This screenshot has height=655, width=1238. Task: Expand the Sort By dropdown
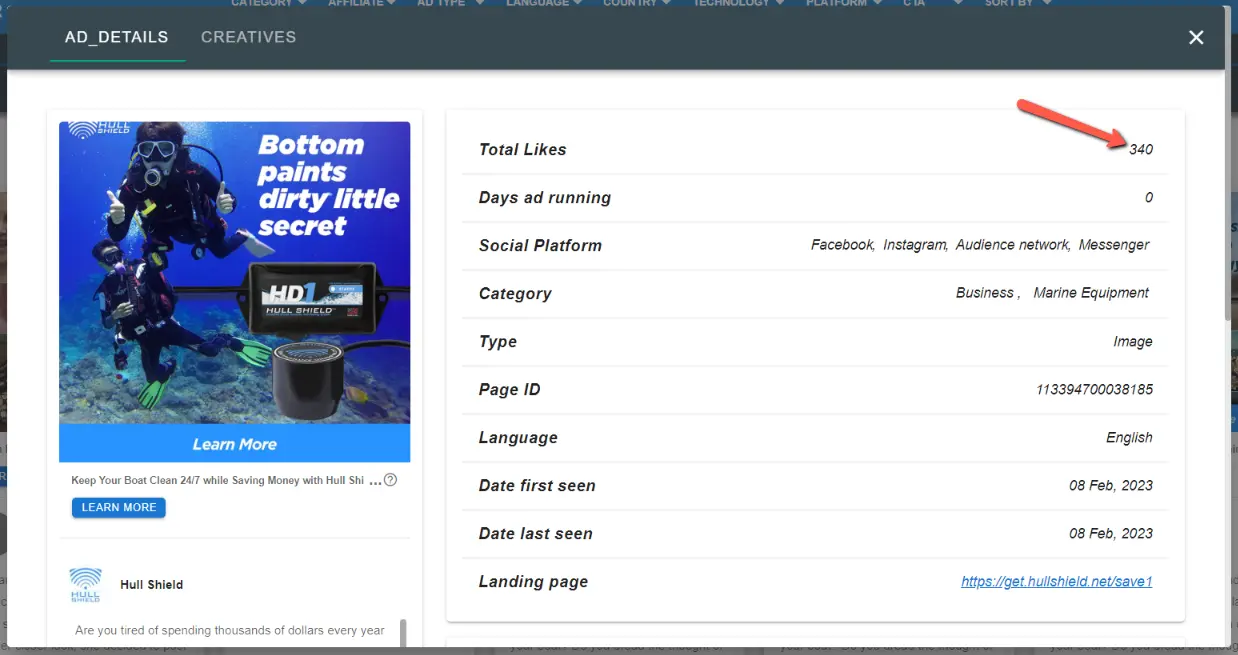1018,3
